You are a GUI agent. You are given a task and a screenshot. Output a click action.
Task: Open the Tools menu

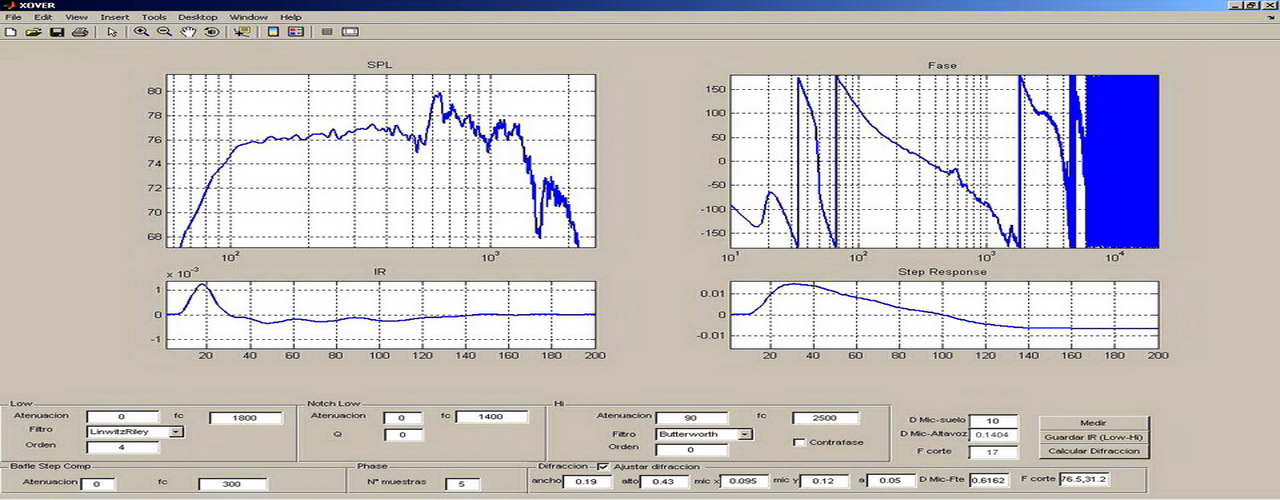point(154,17)
